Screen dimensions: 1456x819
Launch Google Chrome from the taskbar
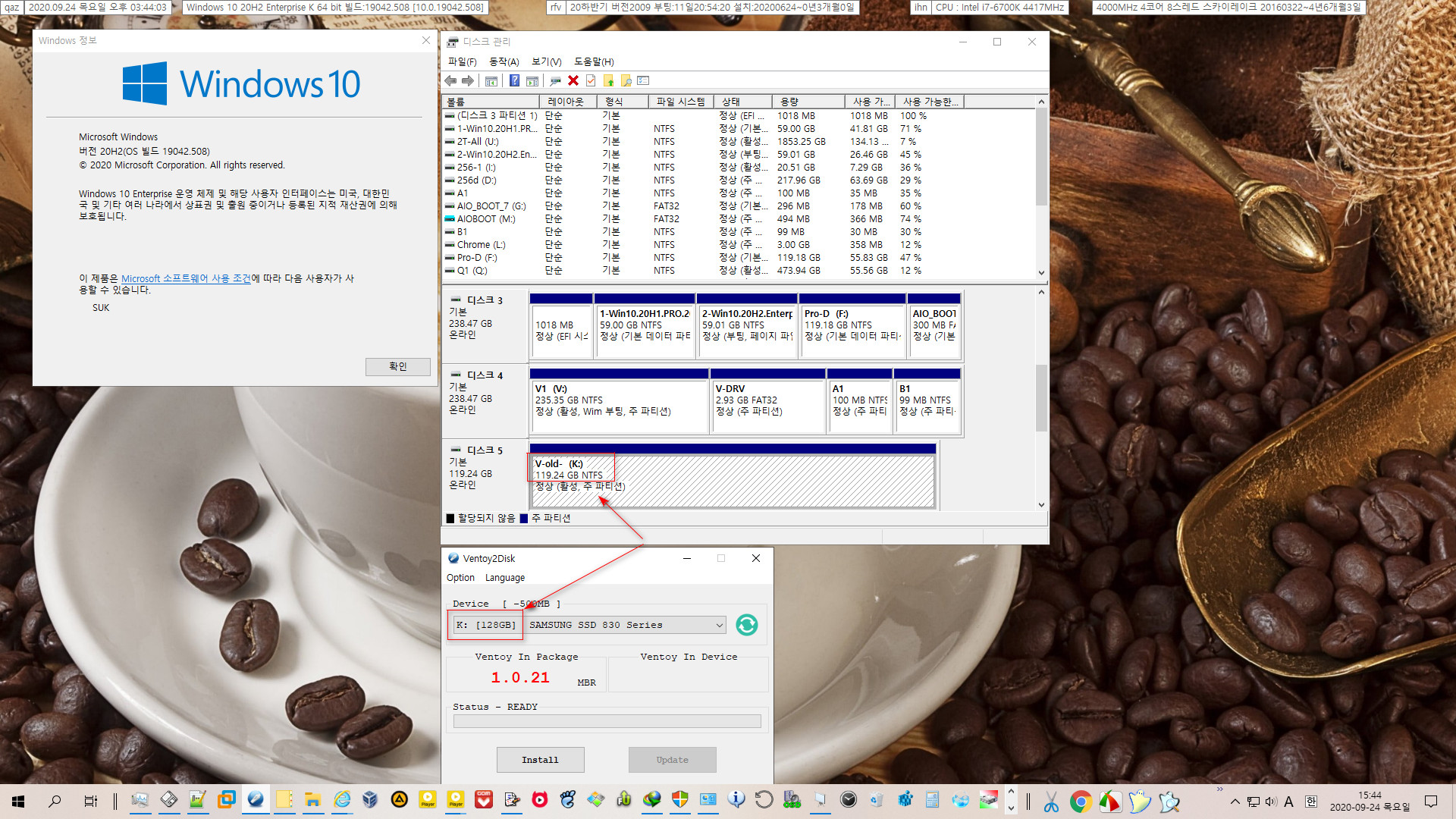[x=1081, y=801]
